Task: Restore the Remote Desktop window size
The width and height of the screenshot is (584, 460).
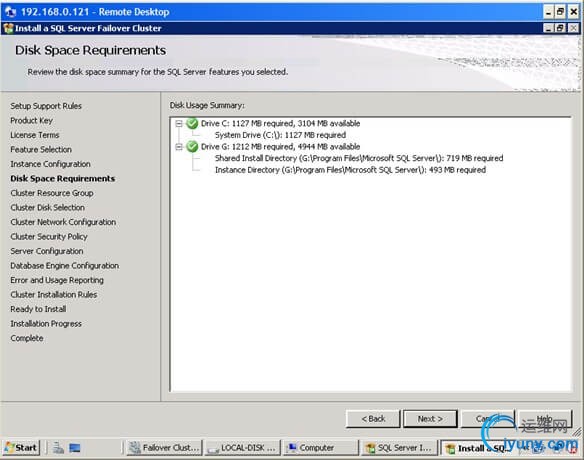Action: [x=560, y=12]
